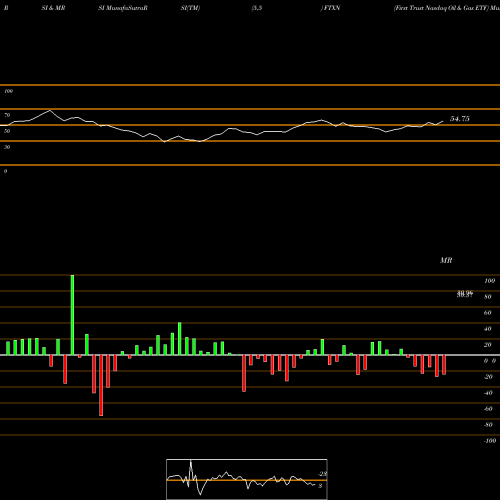Click the 'SI & MR' header text
The width and height of the screenshot is (500, 500).
click(x=53, y=8)
